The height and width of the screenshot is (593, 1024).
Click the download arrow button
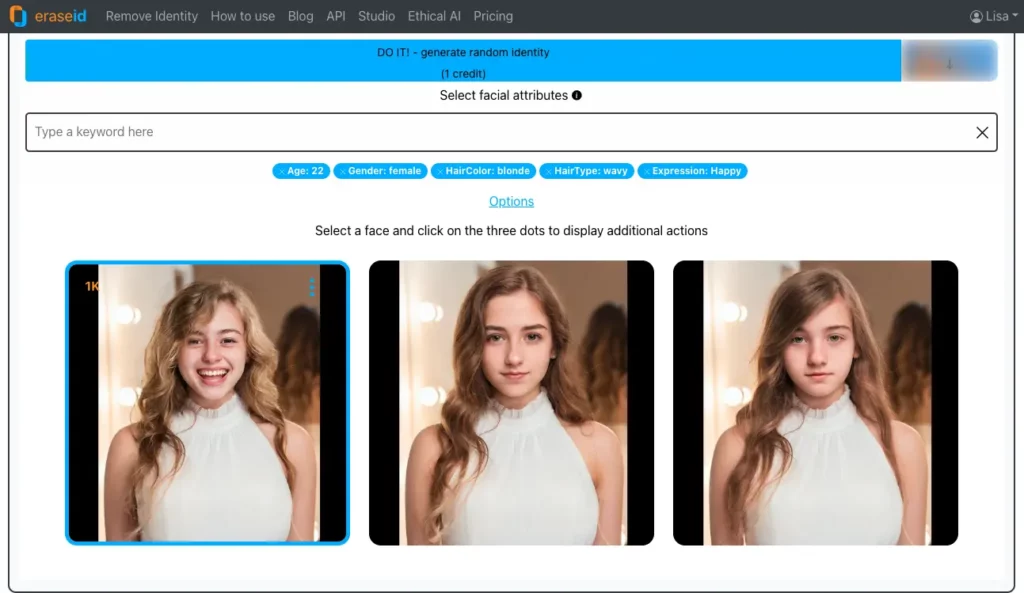pos(948,61)
